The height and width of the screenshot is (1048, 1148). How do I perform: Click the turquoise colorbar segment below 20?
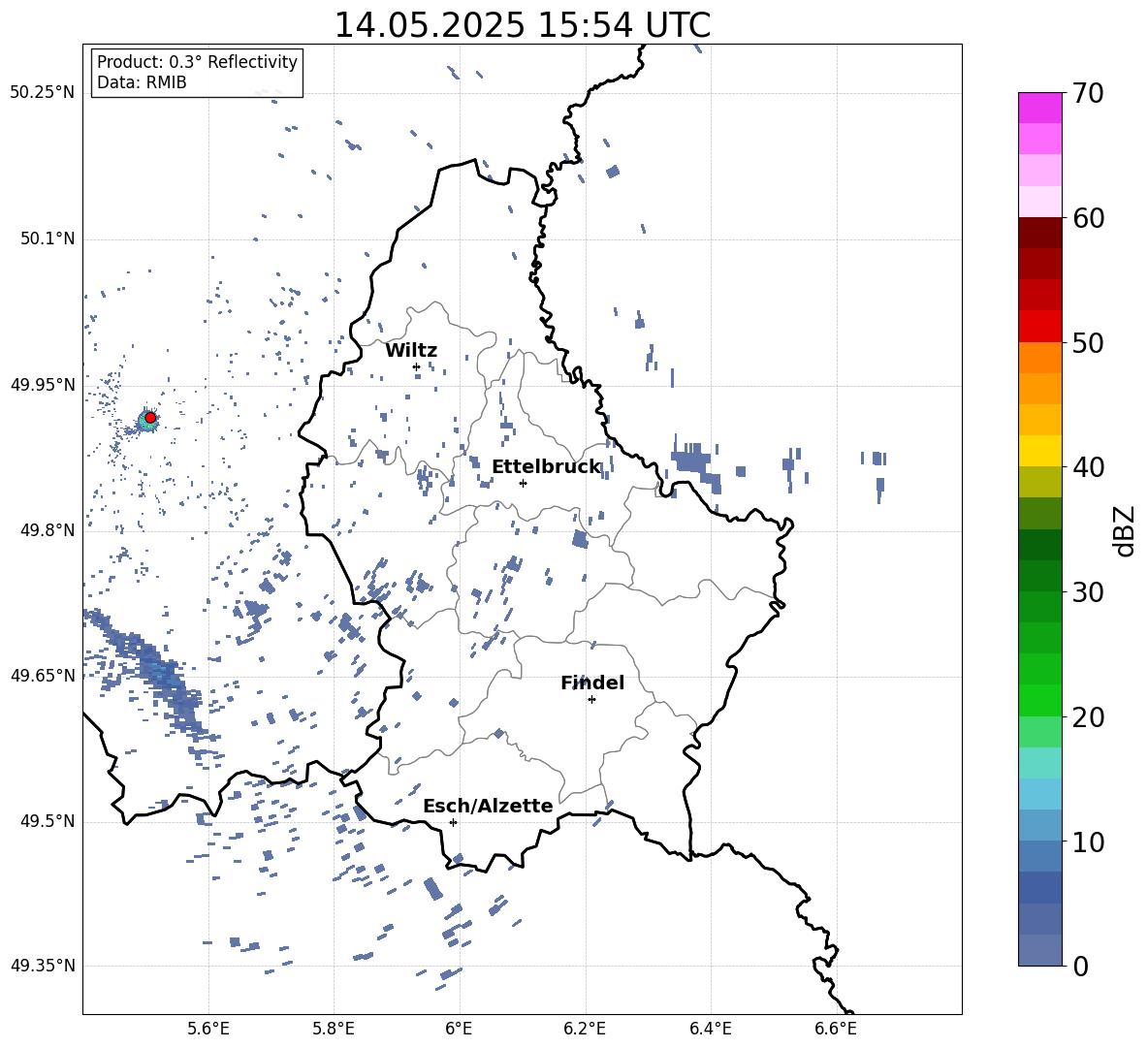[x=1039, y=763]
